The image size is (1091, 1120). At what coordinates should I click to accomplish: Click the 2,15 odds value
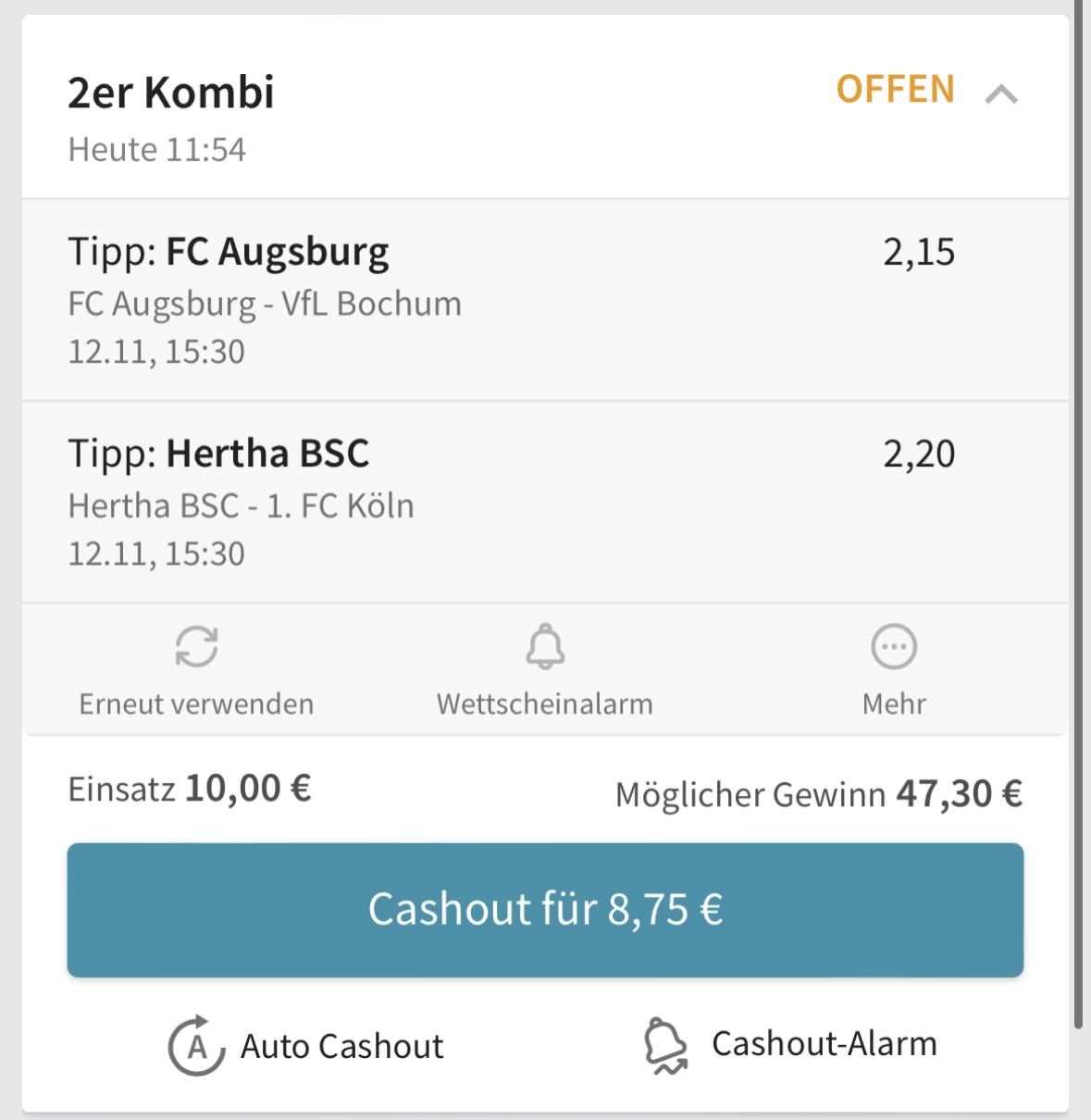point(919,252)
